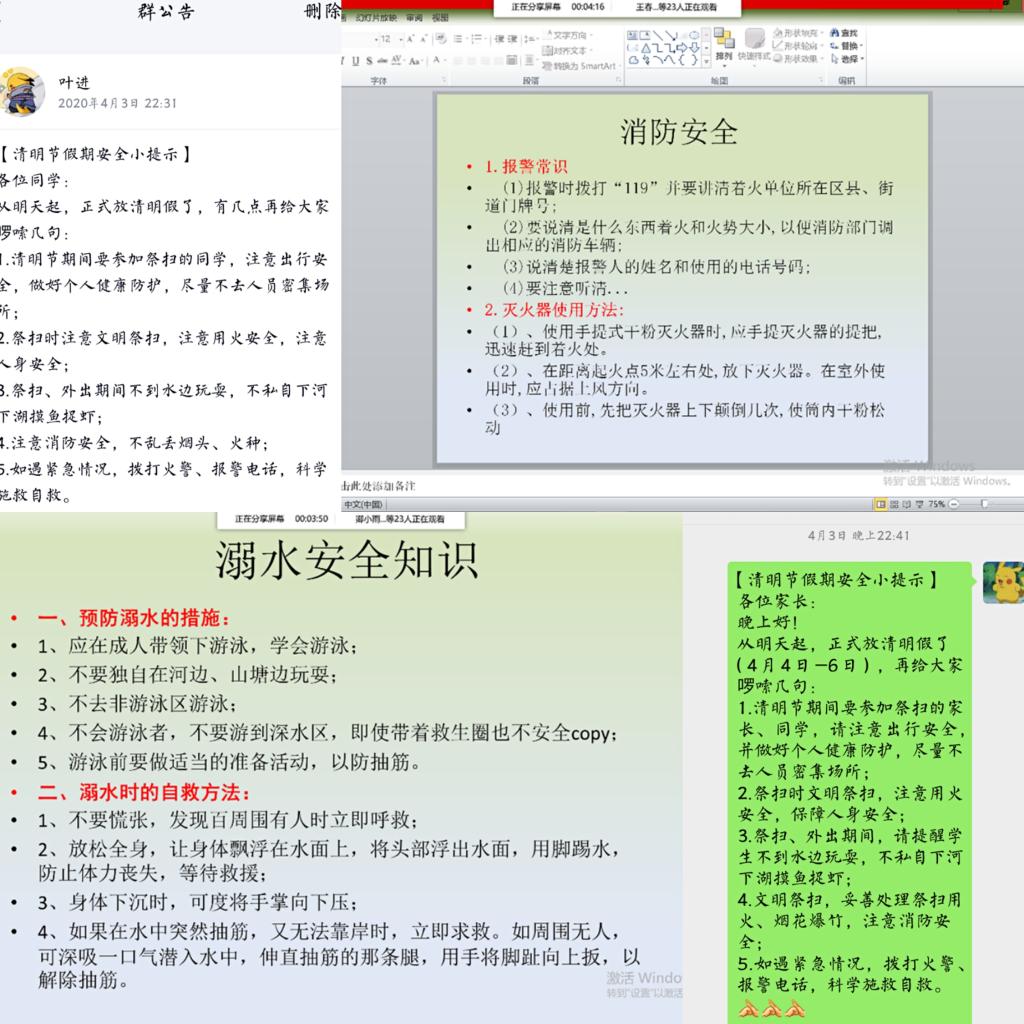Click 删除 in the group notice header
This screenshot has height=1024, width=1024.
(x=321, y=12)
